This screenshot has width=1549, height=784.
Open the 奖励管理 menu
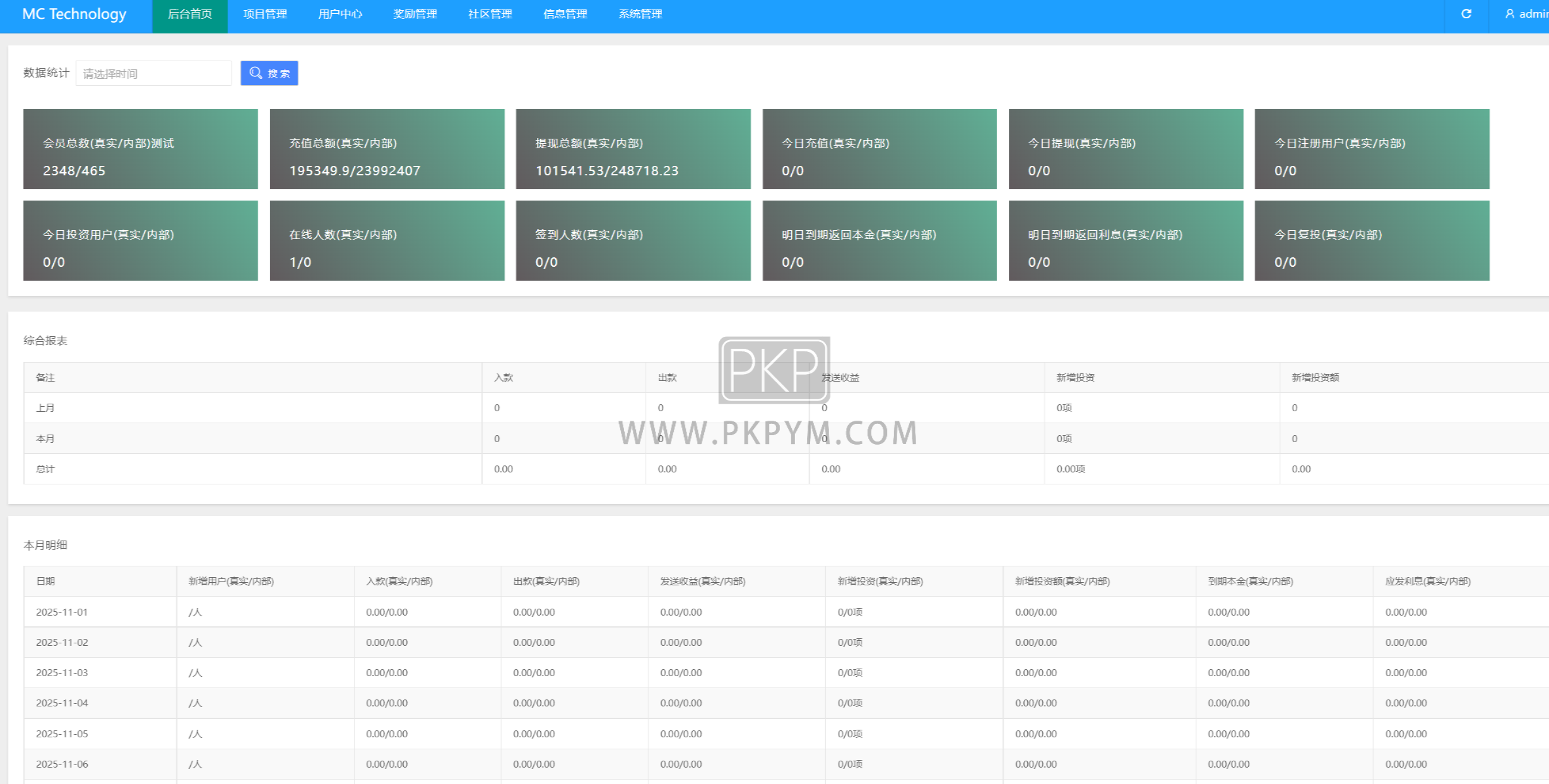(x=415, y=14)
